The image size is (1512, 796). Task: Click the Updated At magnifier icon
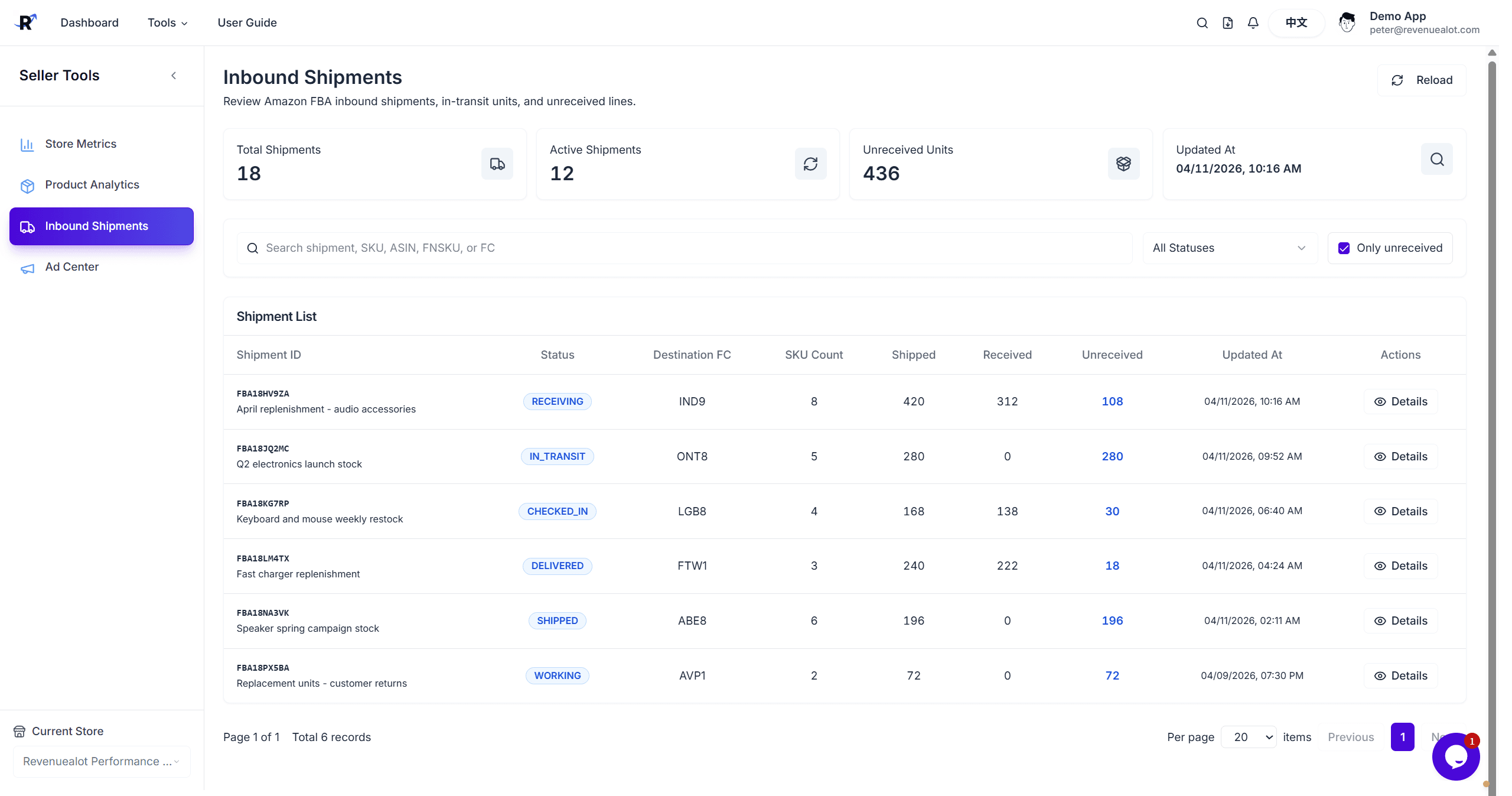click(x=1437, y=159)
